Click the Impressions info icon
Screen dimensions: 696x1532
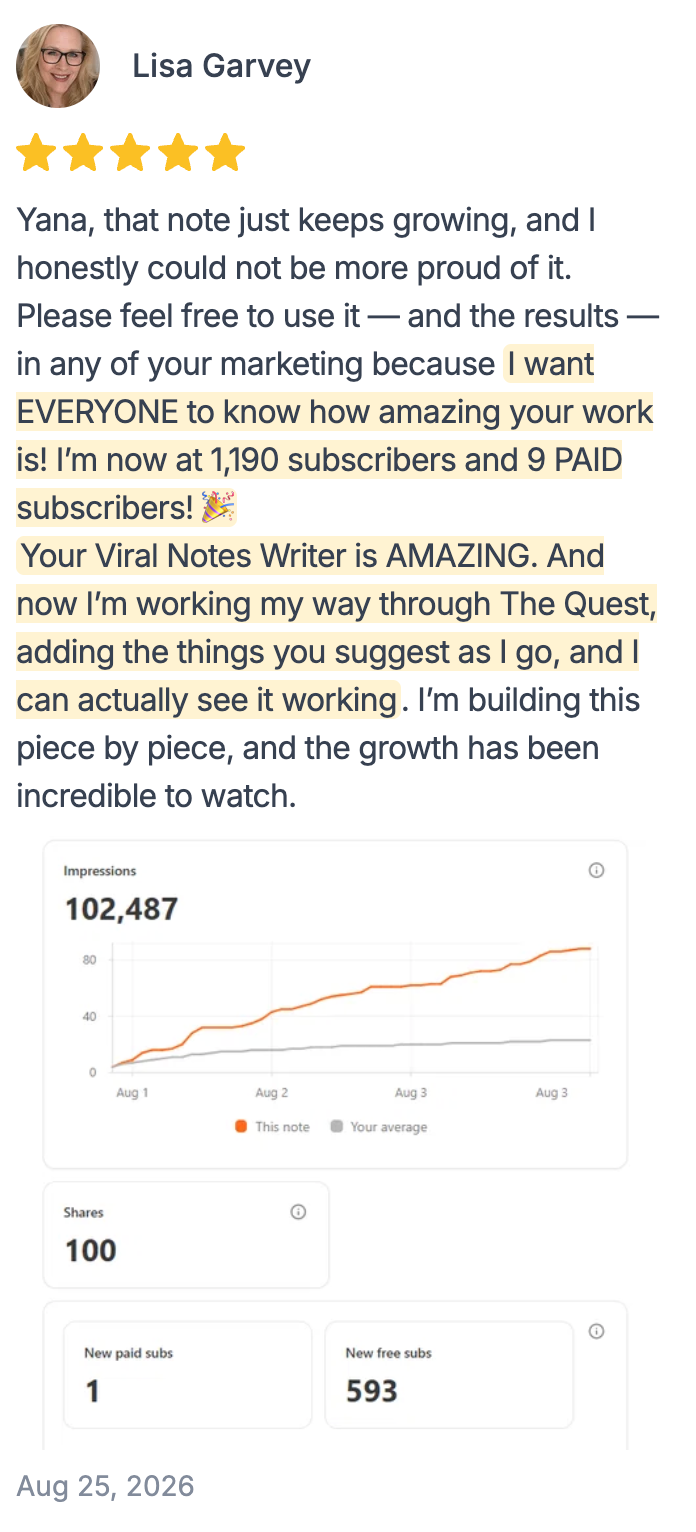597,870
